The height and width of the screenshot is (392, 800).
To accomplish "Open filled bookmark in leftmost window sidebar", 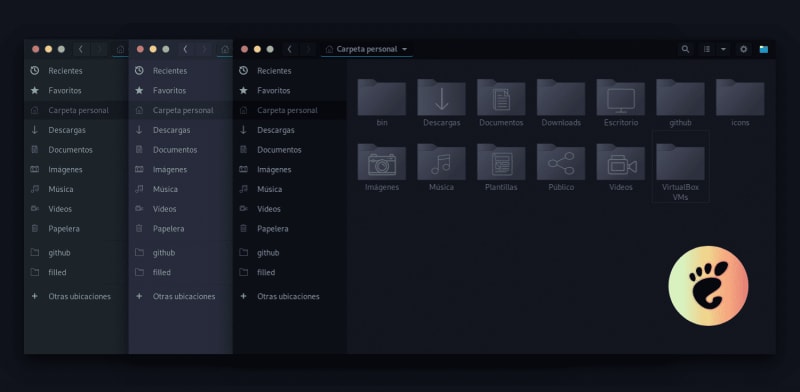I will tap(76, 273).
